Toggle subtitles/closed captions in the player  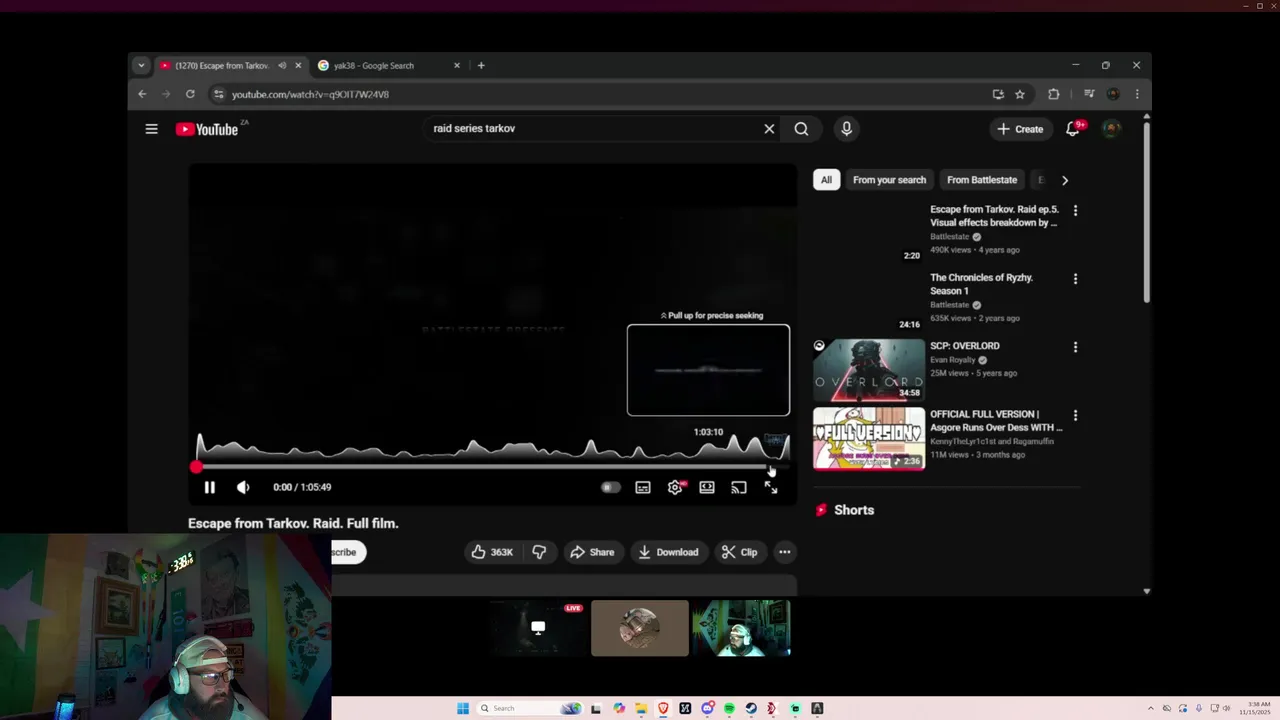tap(643, 487)
